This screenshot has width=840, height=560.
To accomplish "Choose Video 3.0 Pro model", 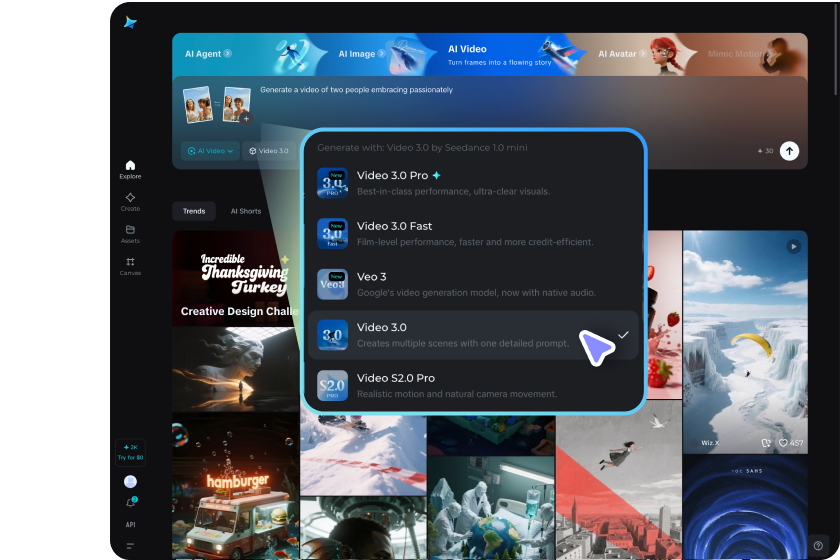I will tap(474, 183).
